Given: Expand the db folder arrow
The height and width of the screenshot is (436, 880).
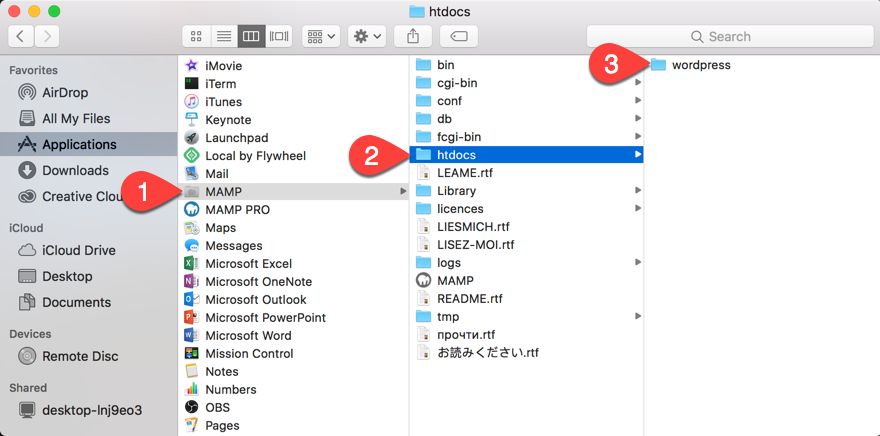Looking at the screenshot, I should (x=638, y=119).
